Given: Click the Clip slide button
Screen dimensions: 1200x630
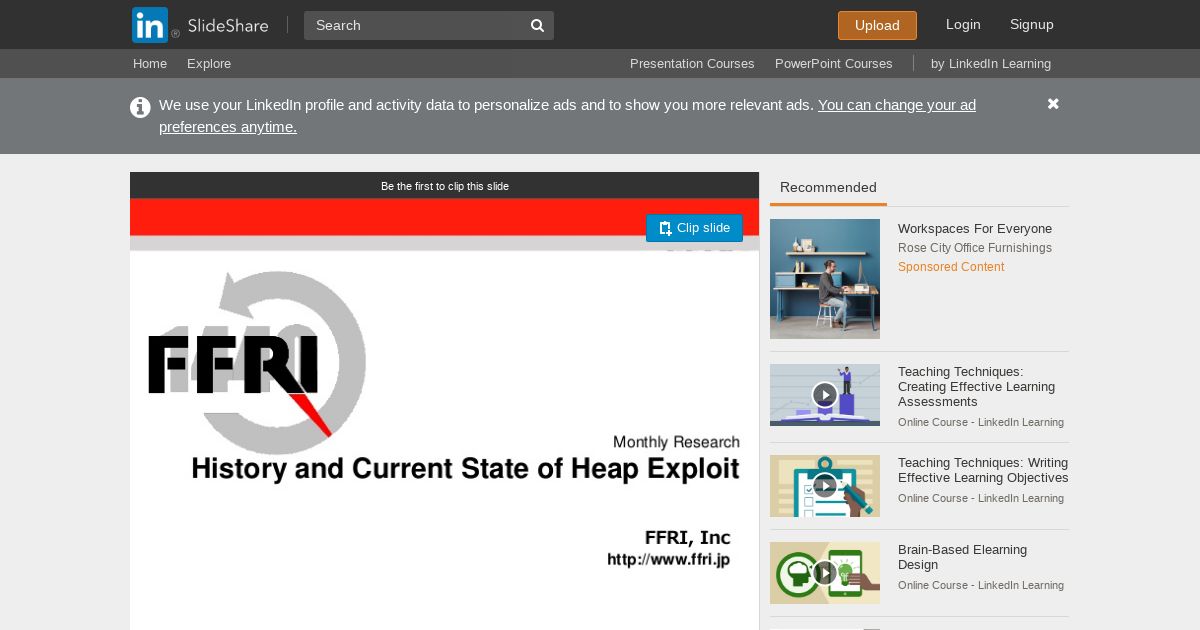Looking at the screenshot, I should tap(694, 228).
